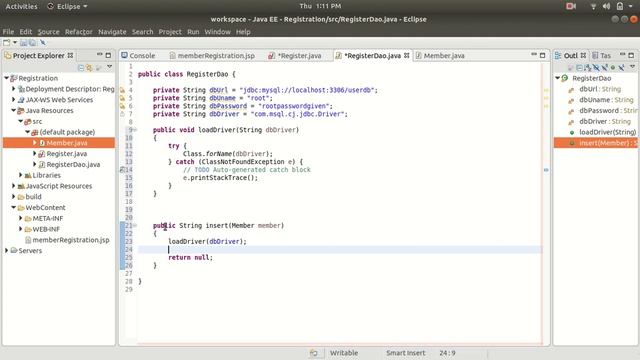Toggle Hide Non-Public members in Outline toolbar
640x360 pixels.
click(x=613, y=67)
